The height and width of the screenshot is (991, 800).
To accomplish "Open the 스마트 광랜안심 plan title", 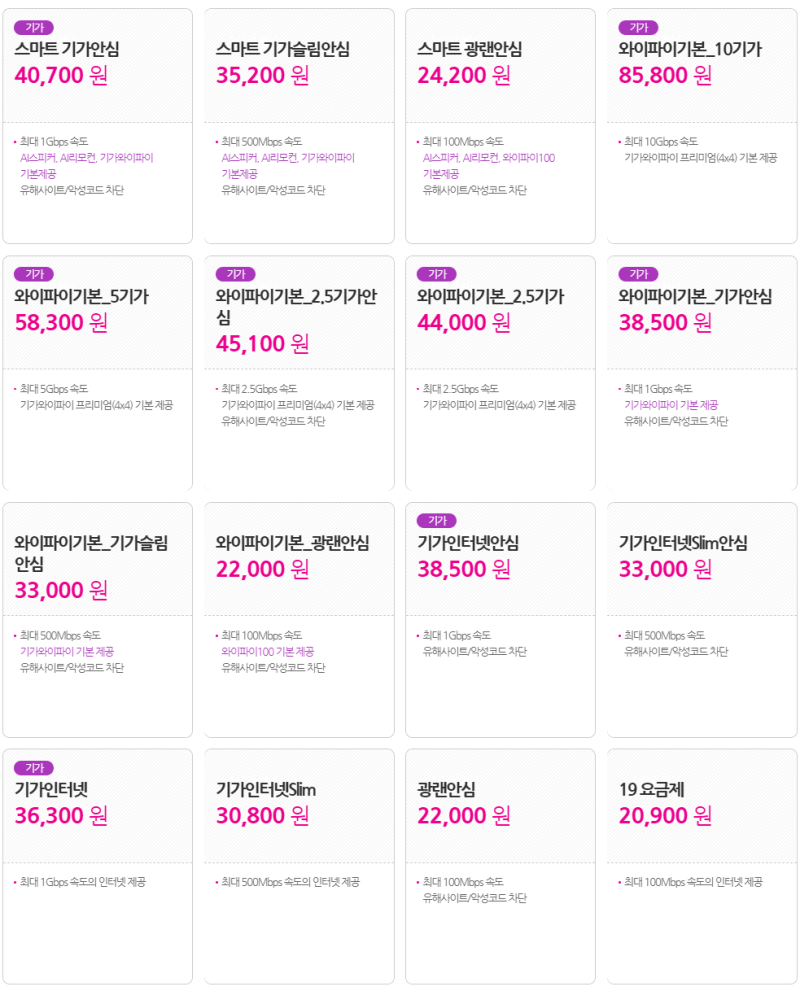I will coord(470,49).
